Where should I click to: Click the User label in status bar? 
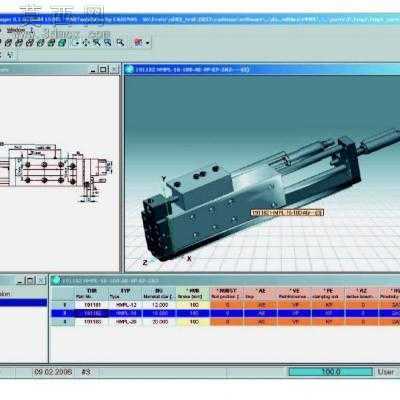(x=386, y=372)
